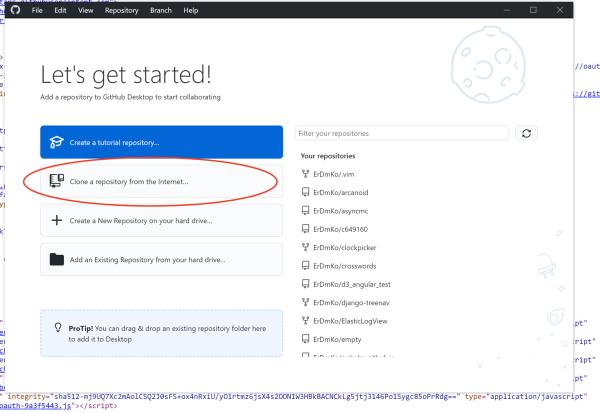
Task: Click the fork icon beside ErDmKo/clockpicker
Action: pos(305,247)
